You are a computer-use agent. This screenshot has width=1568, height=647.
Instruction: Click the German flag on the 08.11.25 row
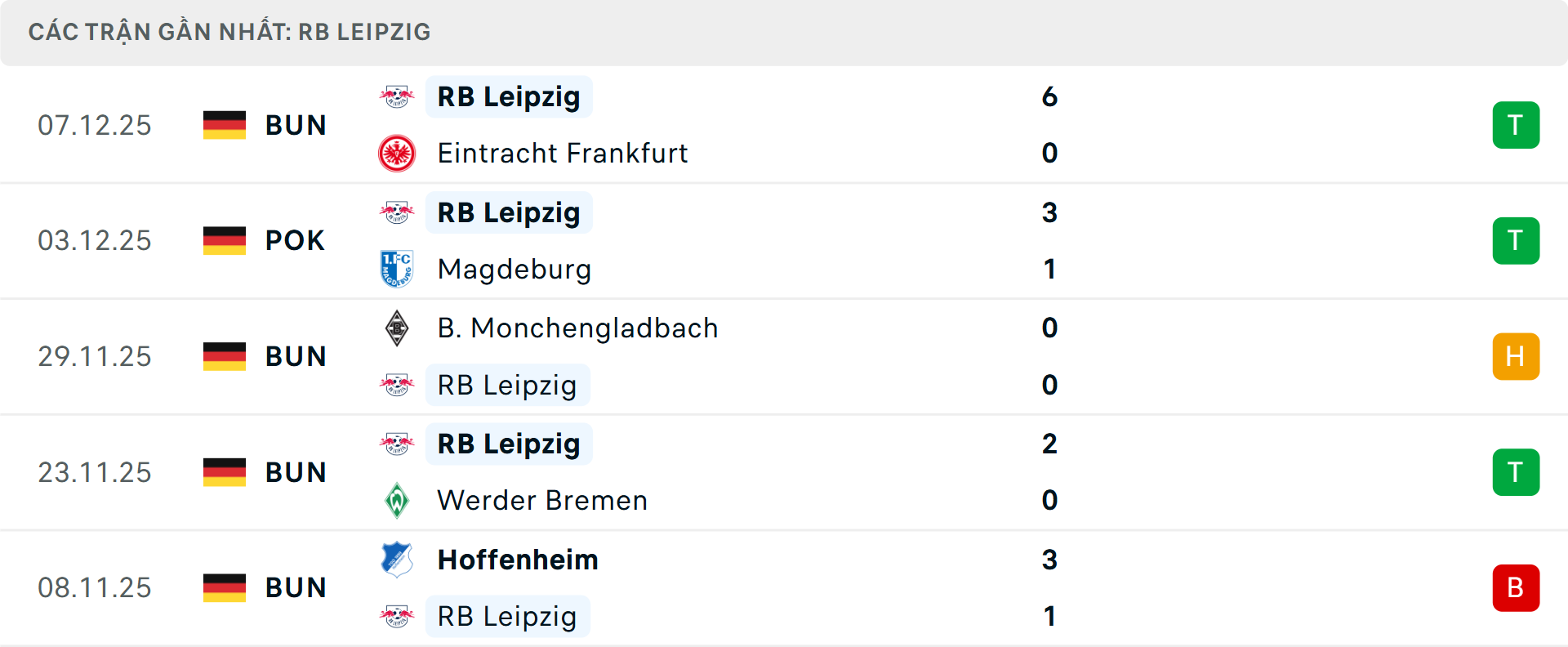click(x=225, y=587)
